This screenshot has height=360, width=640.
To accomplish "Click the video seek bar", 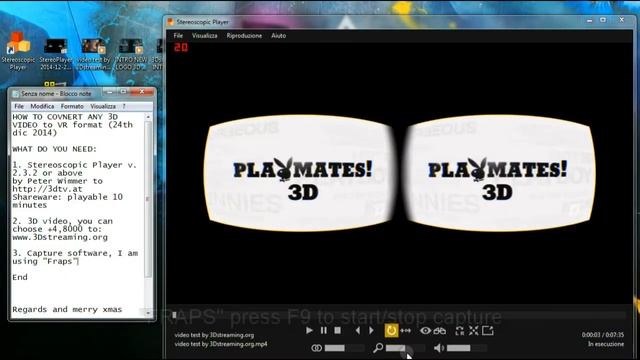I will pyautogui.click(x=399, y=315).
